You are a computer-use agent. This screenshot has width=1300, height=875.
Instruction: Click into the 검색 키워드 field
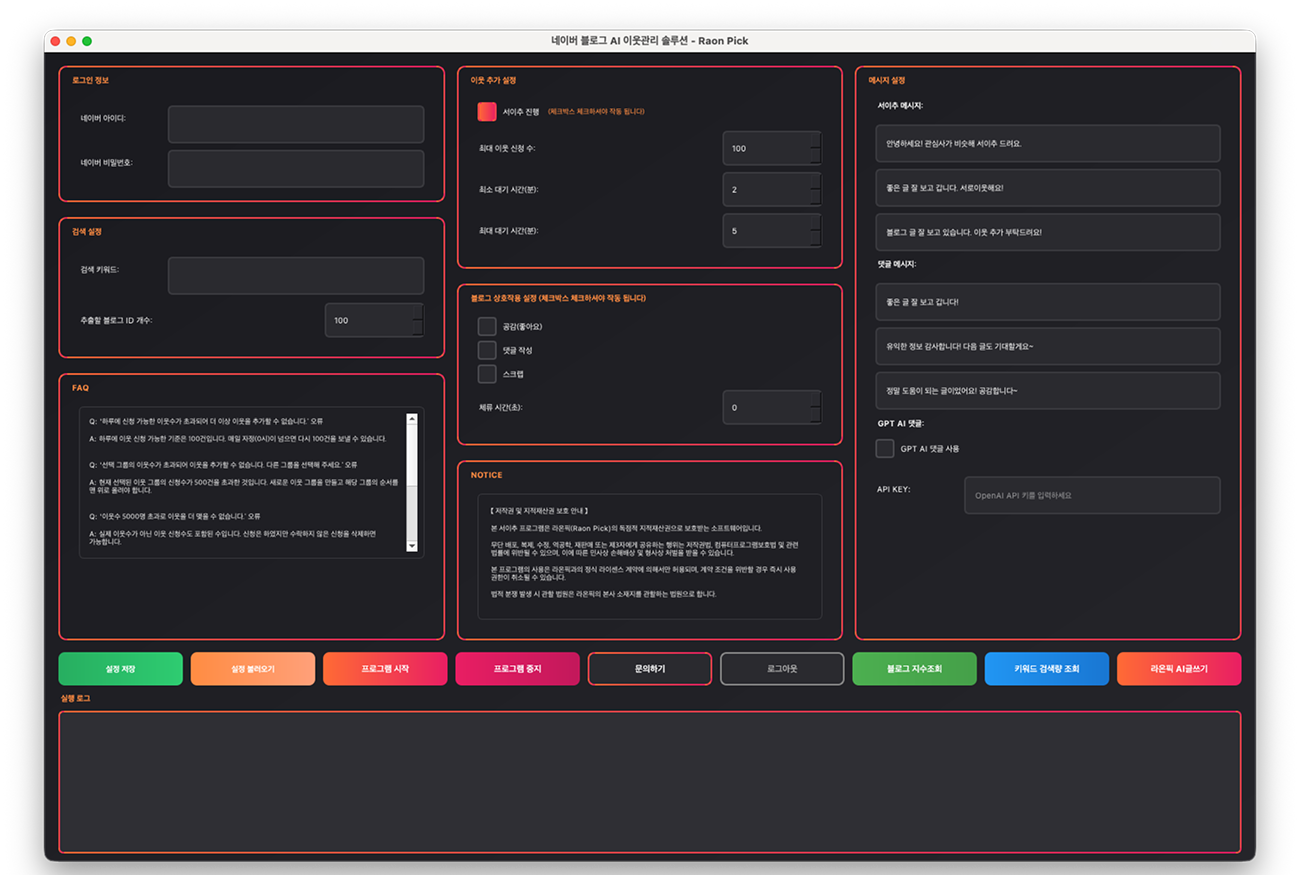pyautogui.click(x=296, y=276)
